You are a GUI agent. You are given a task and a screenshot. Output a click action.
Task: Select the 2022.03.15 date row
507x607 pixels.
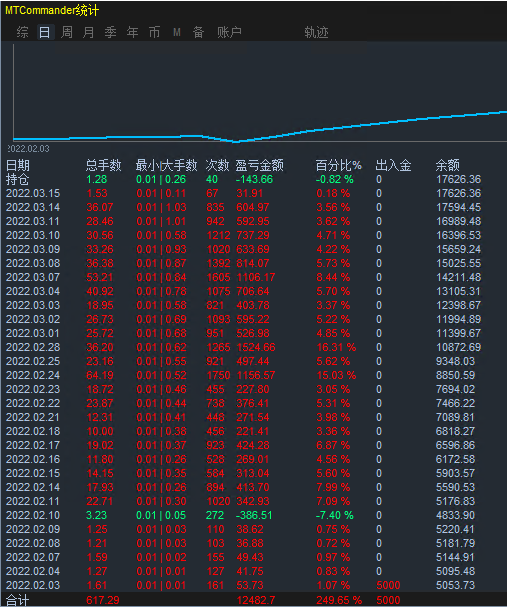click(x=33, y=194)
